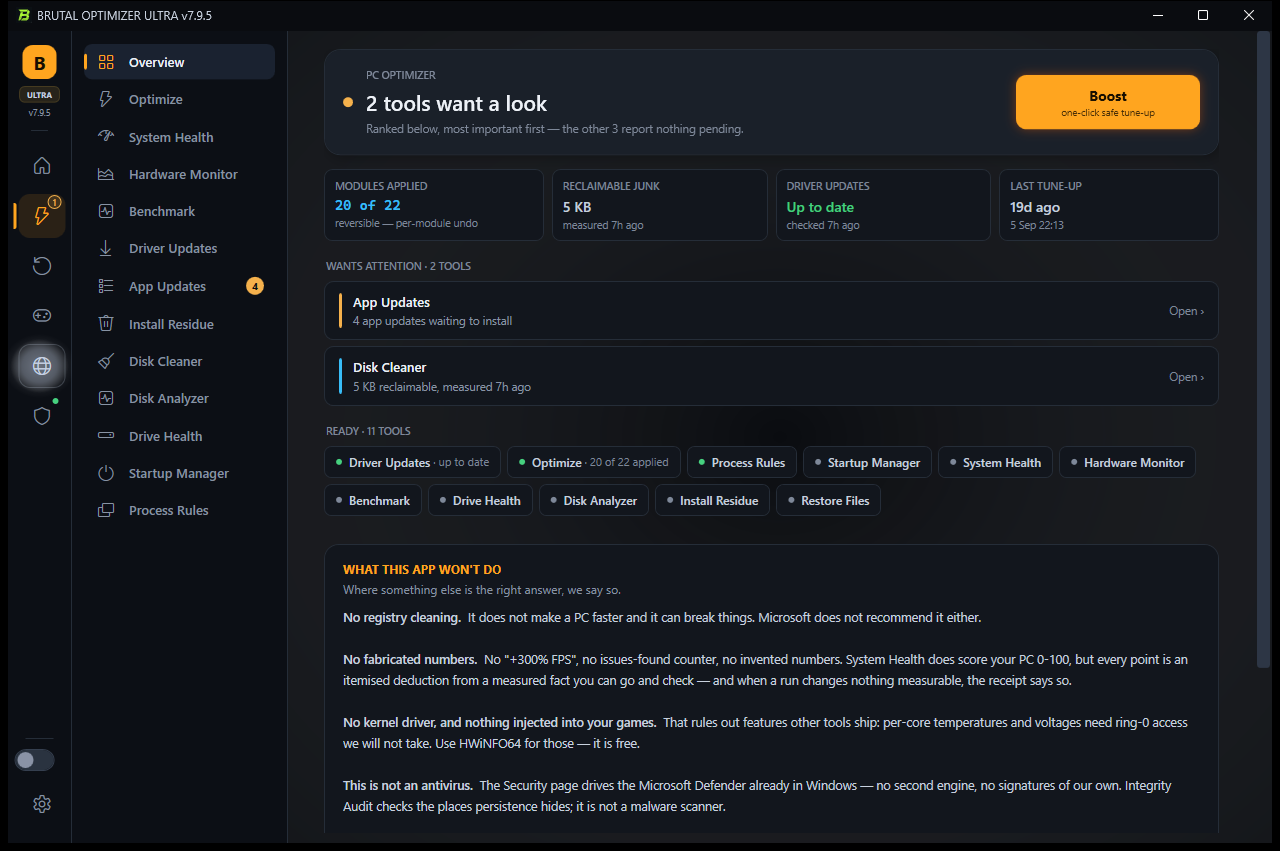
Task: Click the Driver Updates download icon
Action: 106,248
